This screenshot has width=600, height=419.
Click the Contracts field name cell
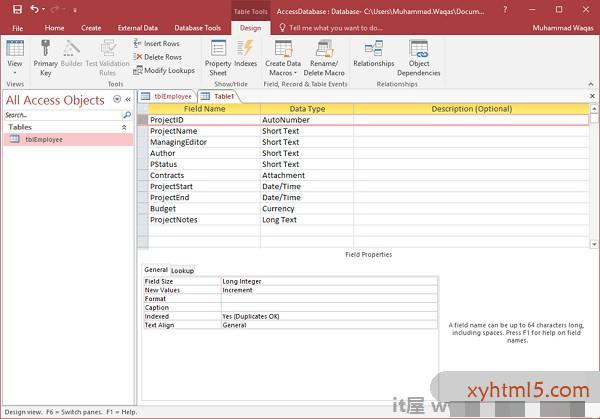[204, 175]
